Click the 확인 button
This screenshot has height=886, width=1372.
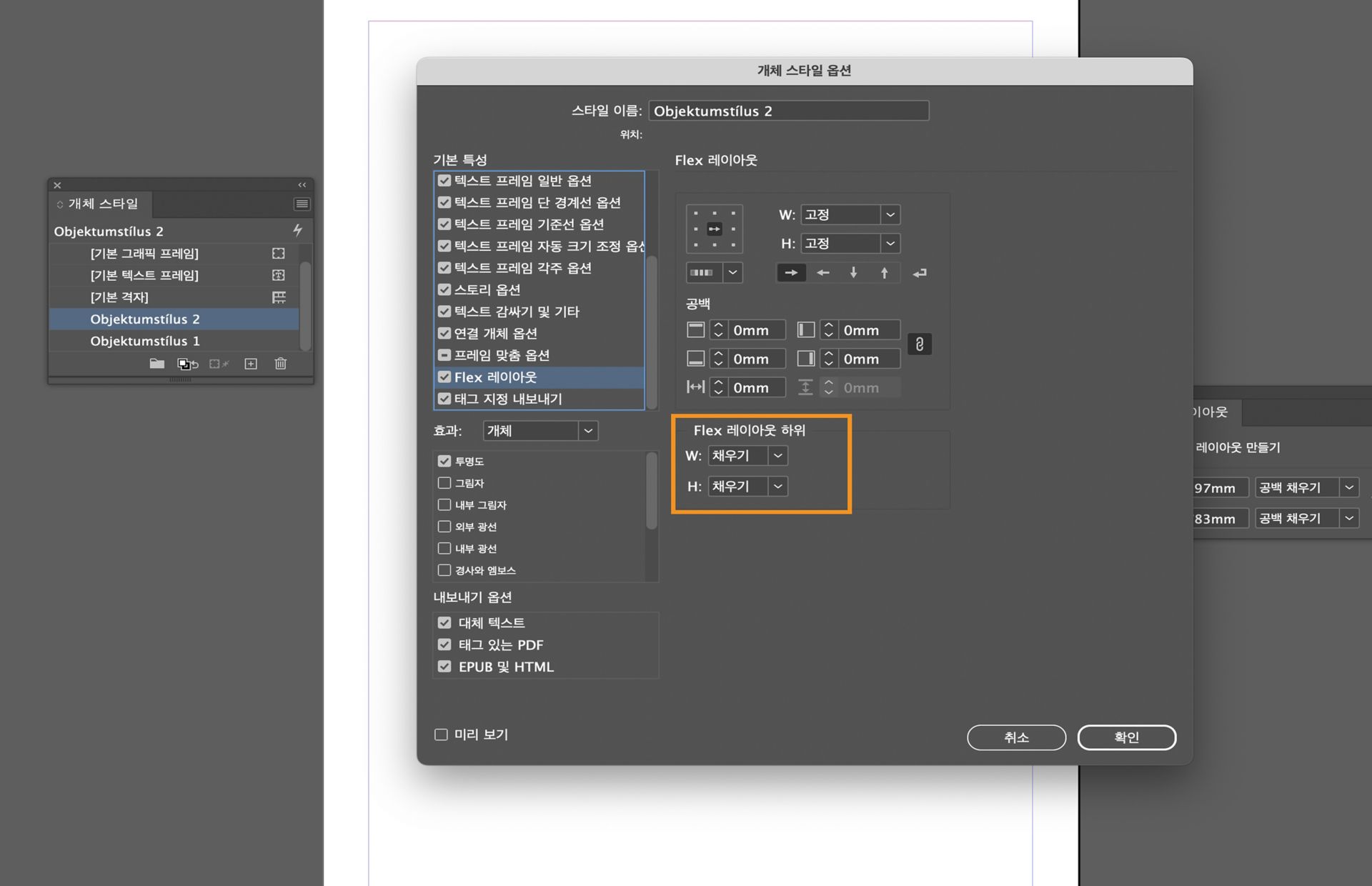point(1127,737)
